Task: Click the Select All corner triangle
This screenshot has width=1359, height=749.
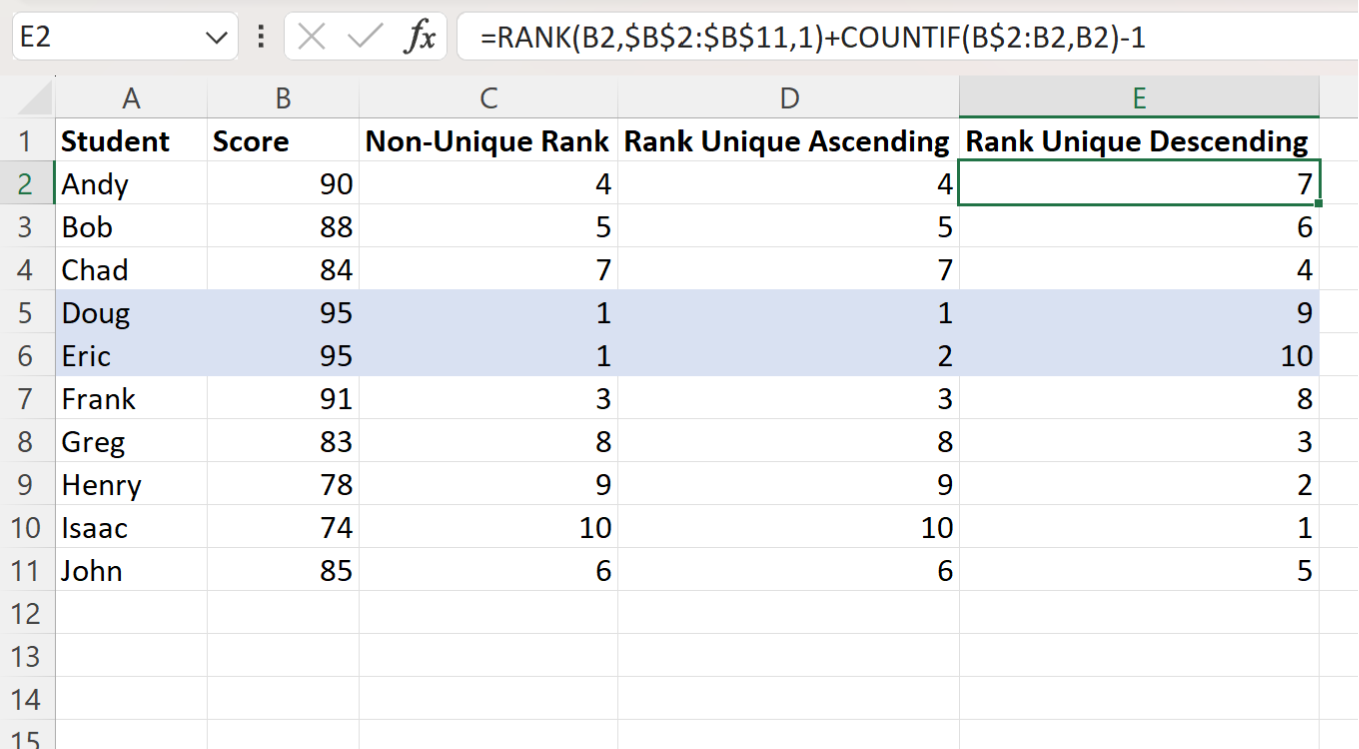Action: [x=34, y=98]
